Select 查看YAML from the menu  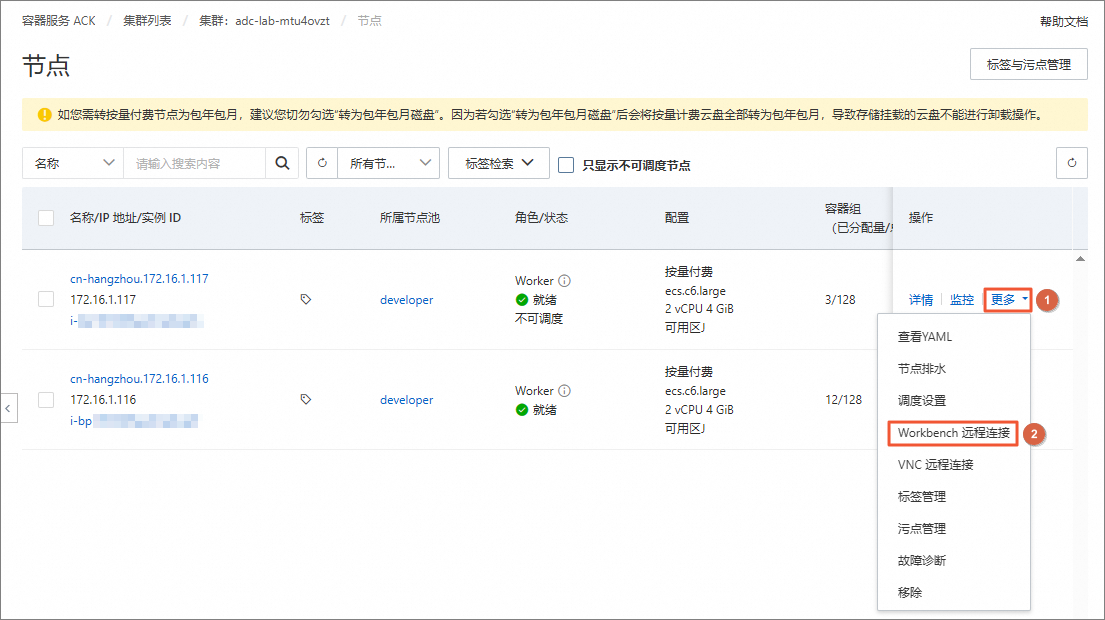[925, 337]
